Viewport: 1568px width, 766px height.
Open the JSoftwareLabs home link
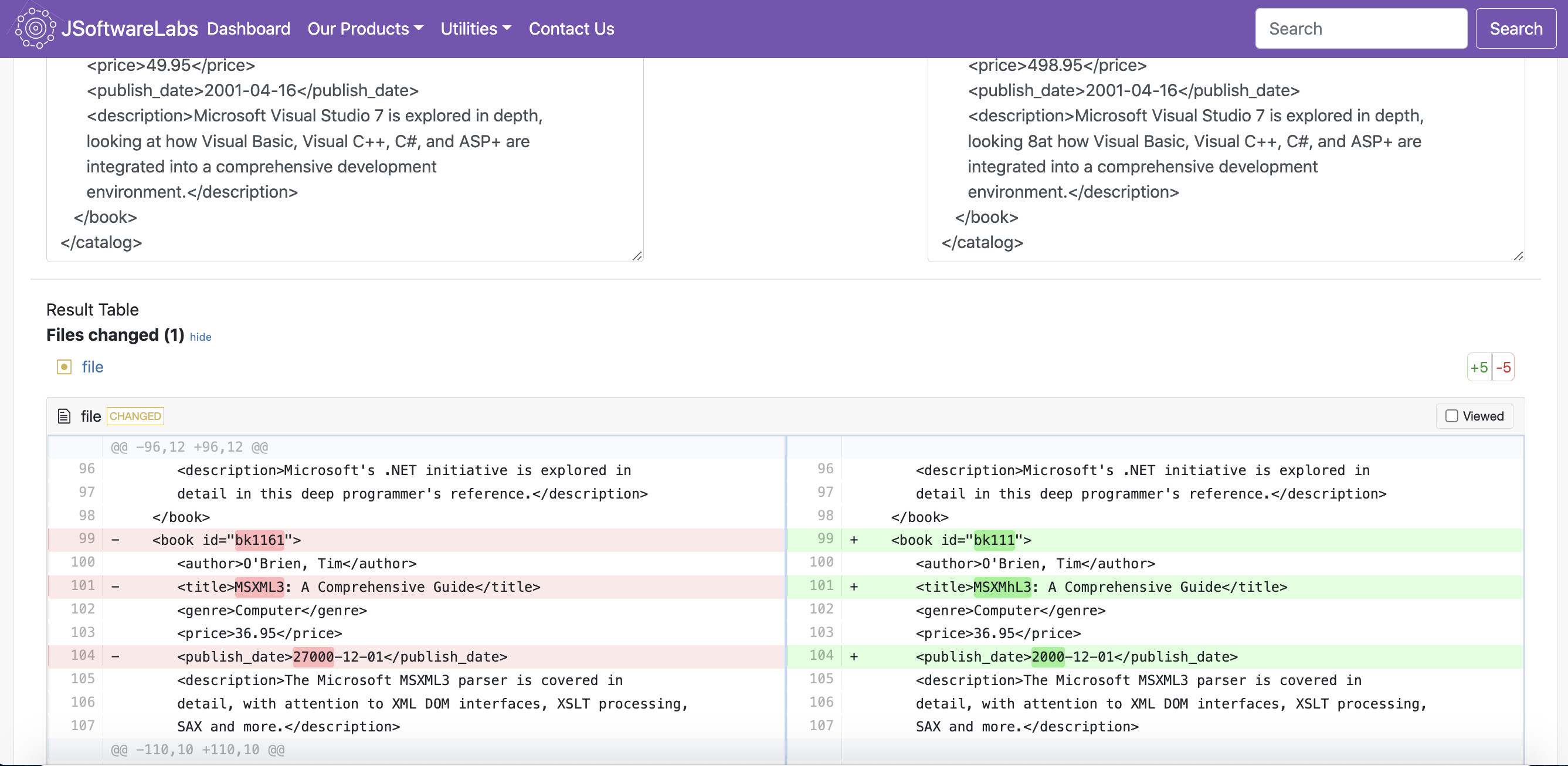tap(129, 29)
